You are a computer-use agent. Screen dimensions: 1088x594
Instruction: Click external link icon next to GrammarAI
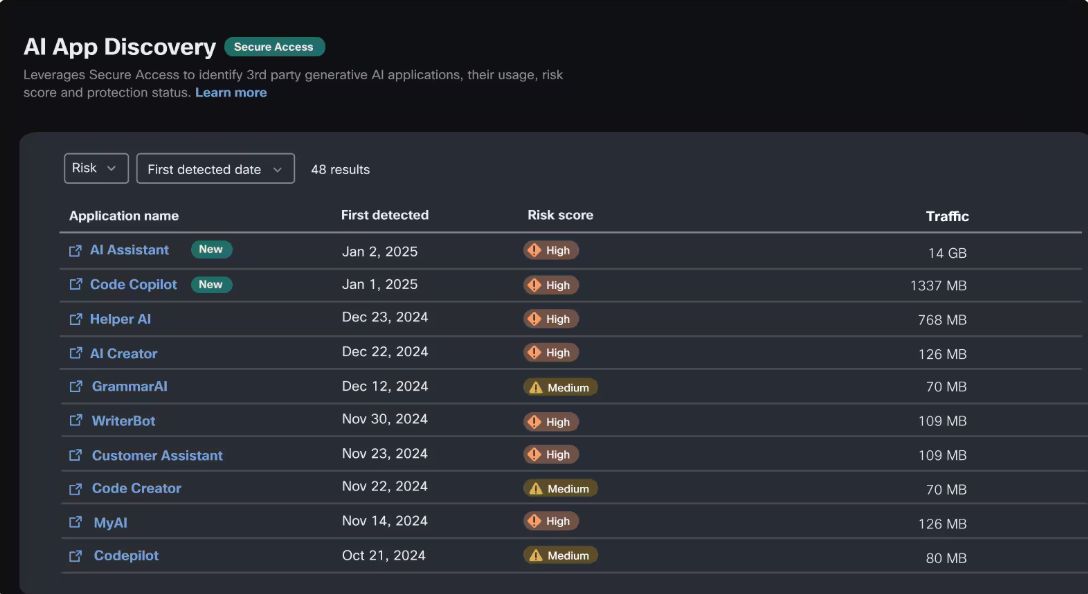click(x=75, y=386)
